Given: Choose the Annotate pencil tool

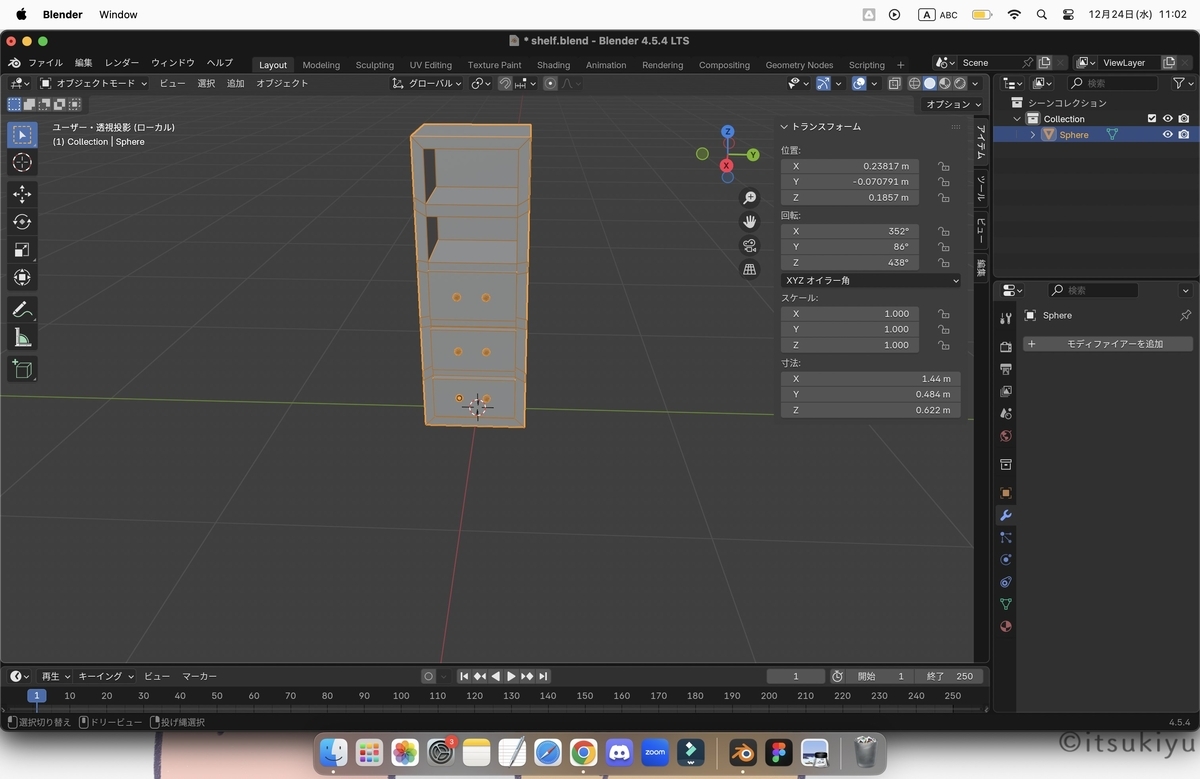Looking at the screenshot, I should [x=22, y=310].
